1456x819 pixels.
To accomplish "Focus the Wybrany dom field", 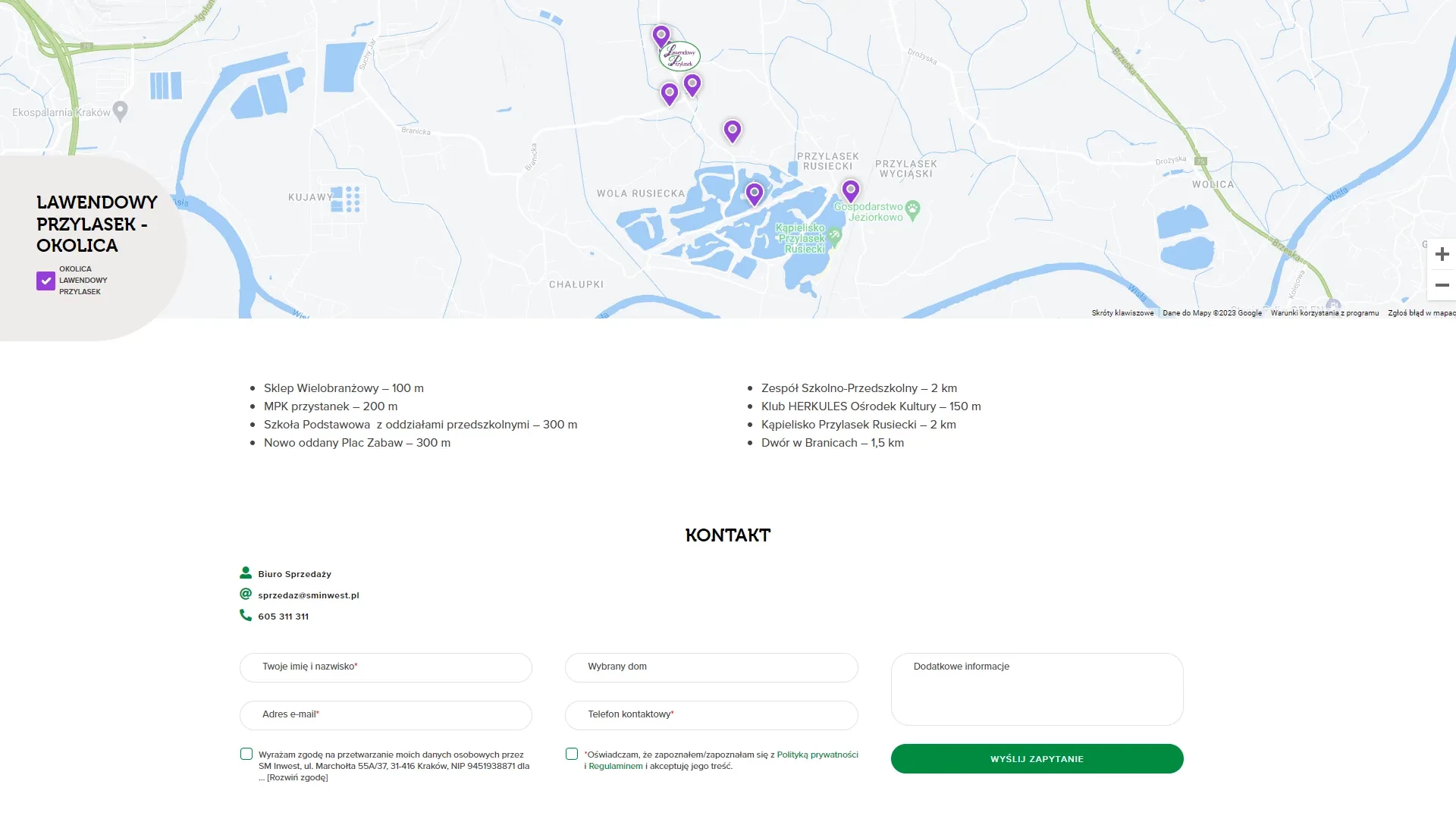I will point(711,667).
